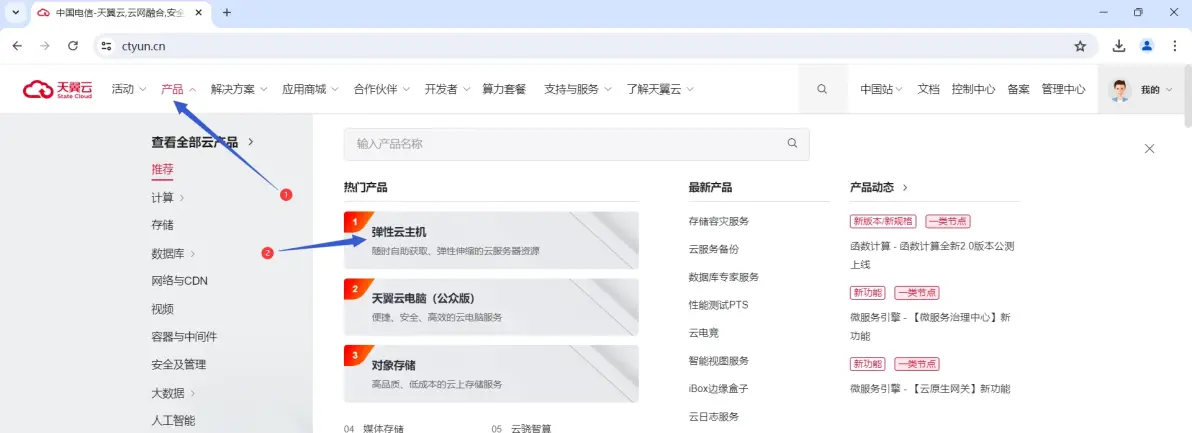
Task: Open 函数计算全新2.0版本公测上线 news item
Action: 932,255
